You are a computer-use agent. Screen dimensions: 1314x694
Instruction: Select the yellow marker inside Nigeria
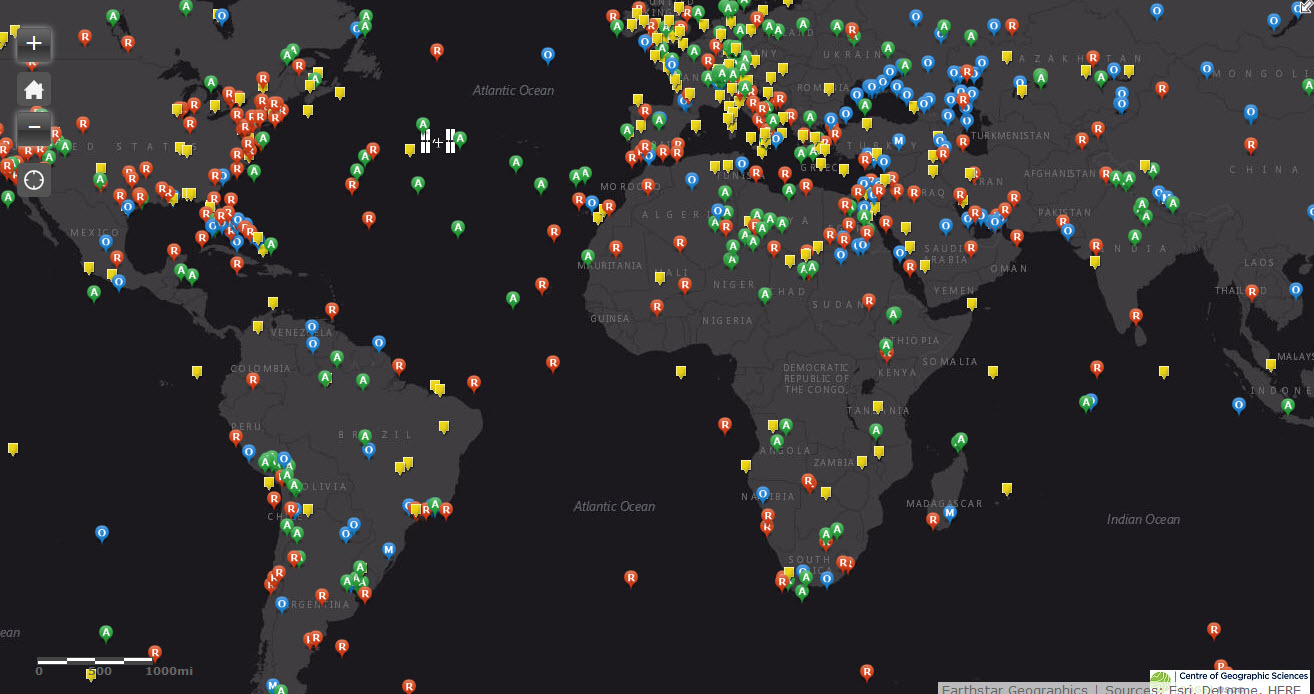tap(681, 371)
